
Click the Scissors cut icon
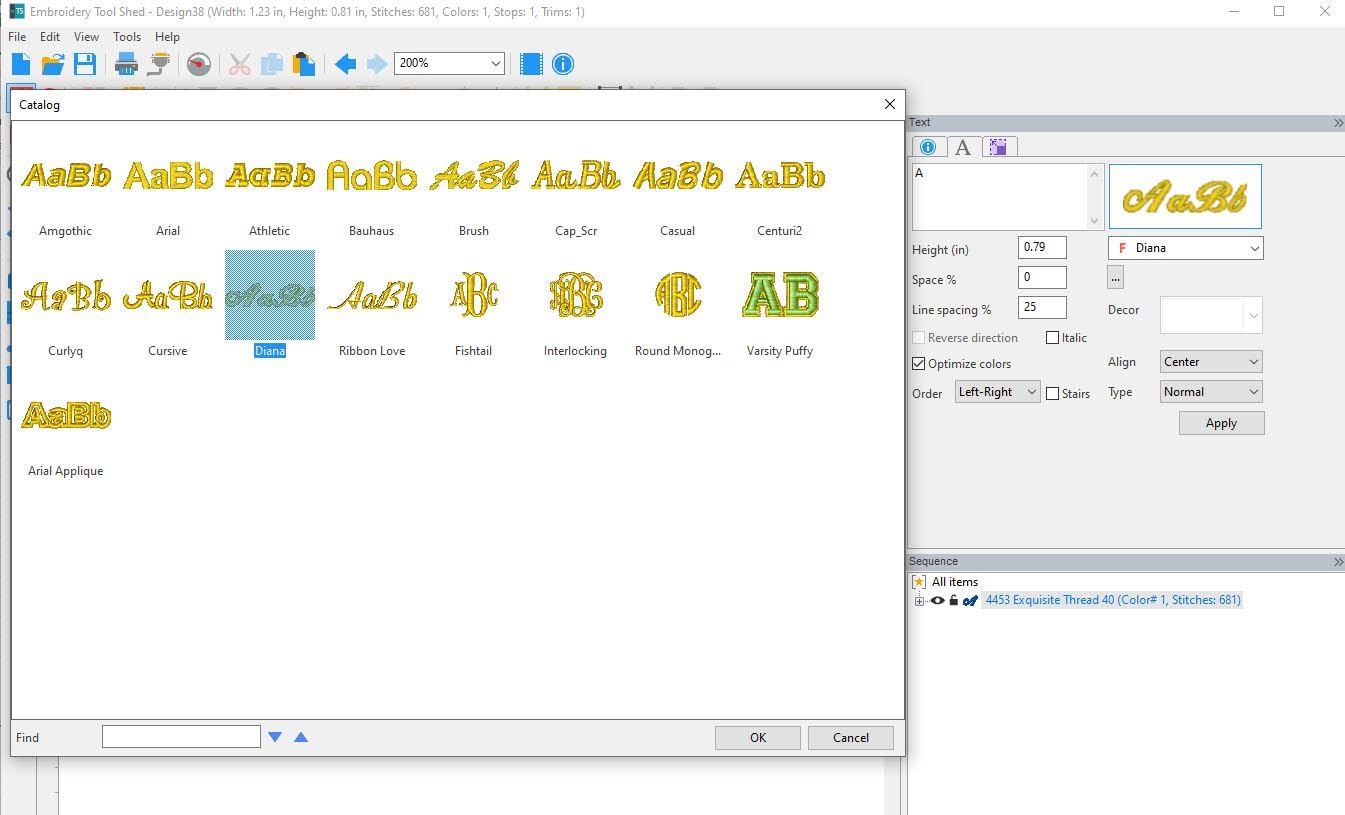click(240, 63)
